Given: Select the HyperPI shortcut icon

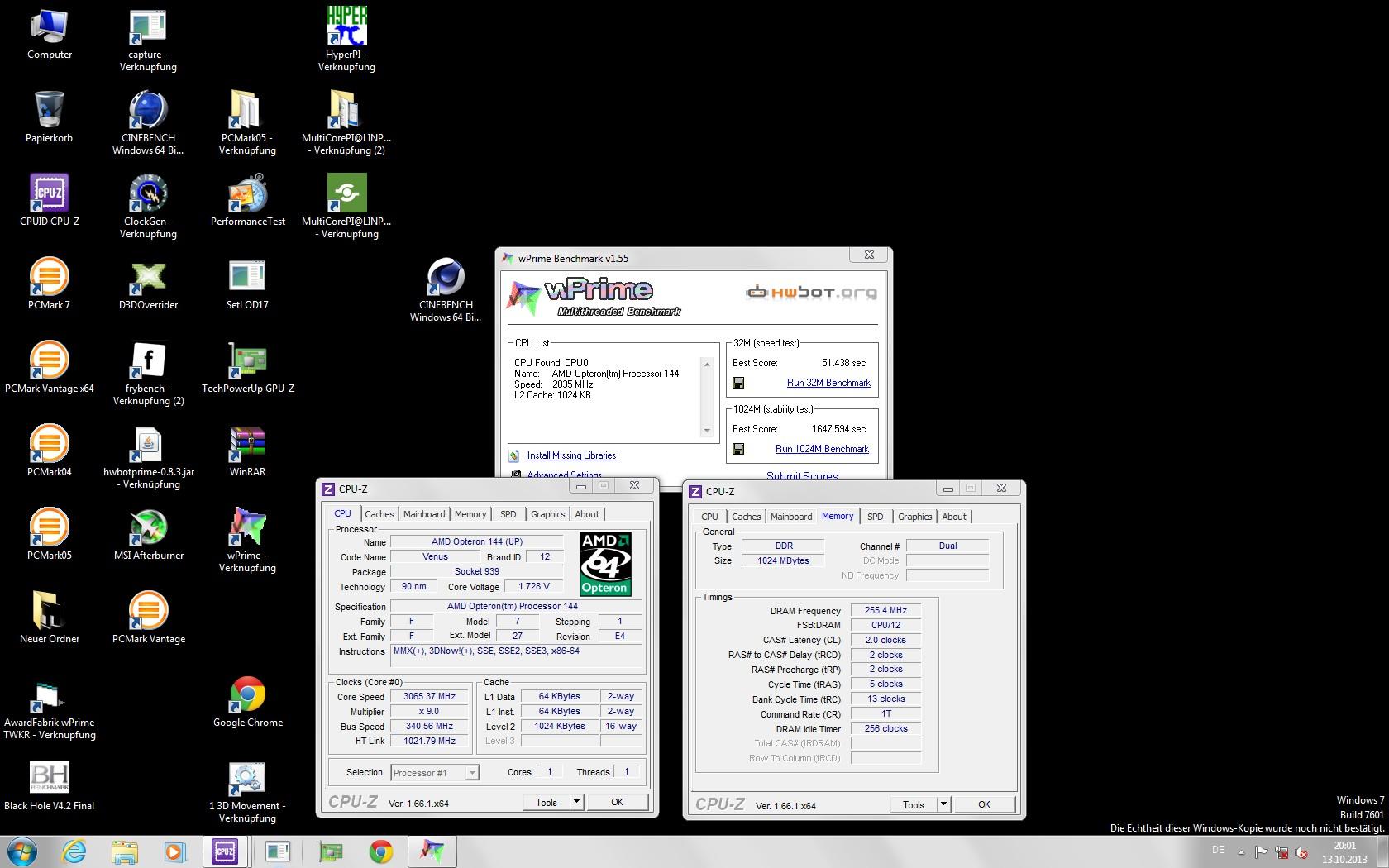Looking at the screenshot, I should (347, 41).
